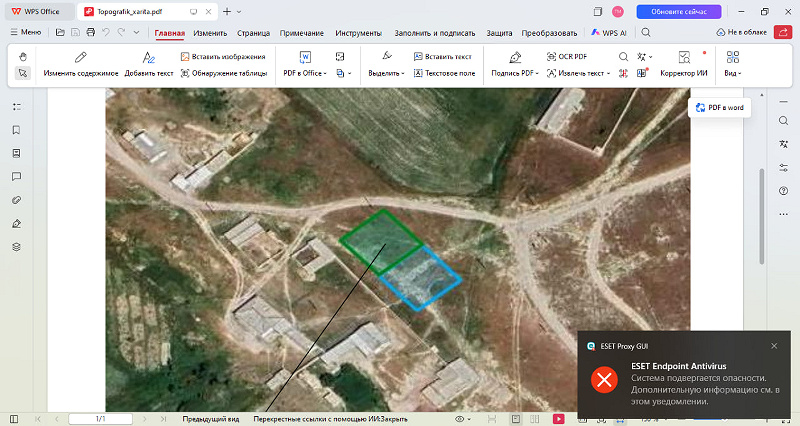The width and height of the screenshot is (800, 426).
Task: Expand Извлечь текст dropdown
Action: [x=578, y=73]
